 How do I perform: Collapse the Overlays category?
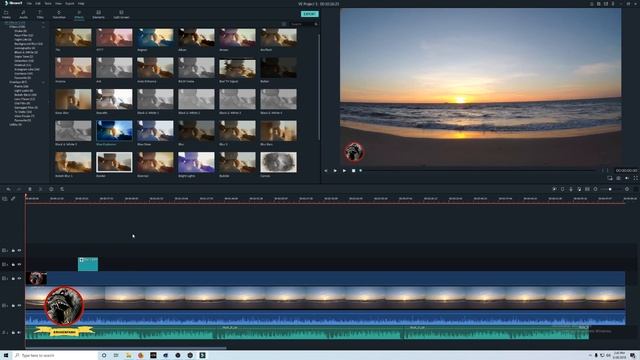point(43,82)
